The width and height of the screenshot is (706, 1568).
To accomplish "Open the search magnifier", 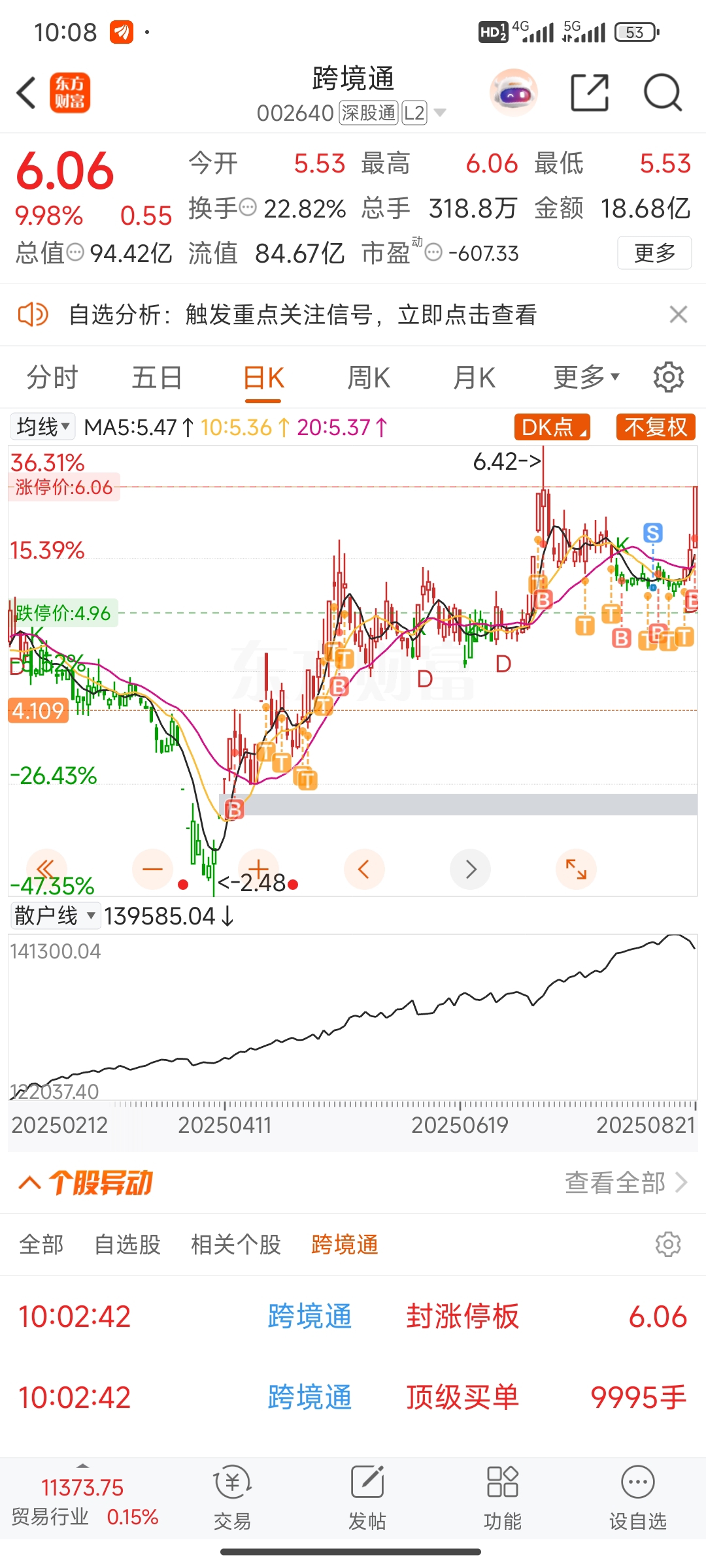I will click(x=663, y=93).
